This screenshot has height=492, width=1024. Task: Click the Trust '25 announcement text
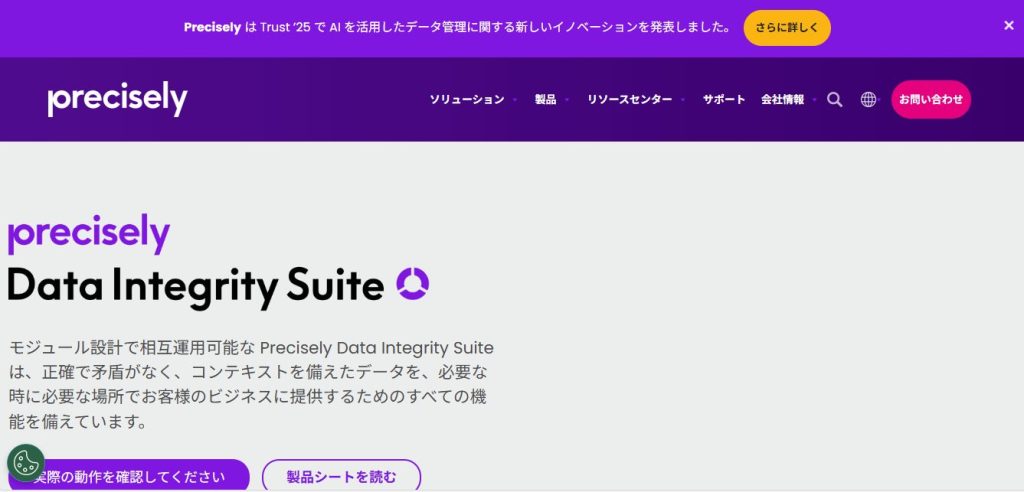click(x=457, y=27)
